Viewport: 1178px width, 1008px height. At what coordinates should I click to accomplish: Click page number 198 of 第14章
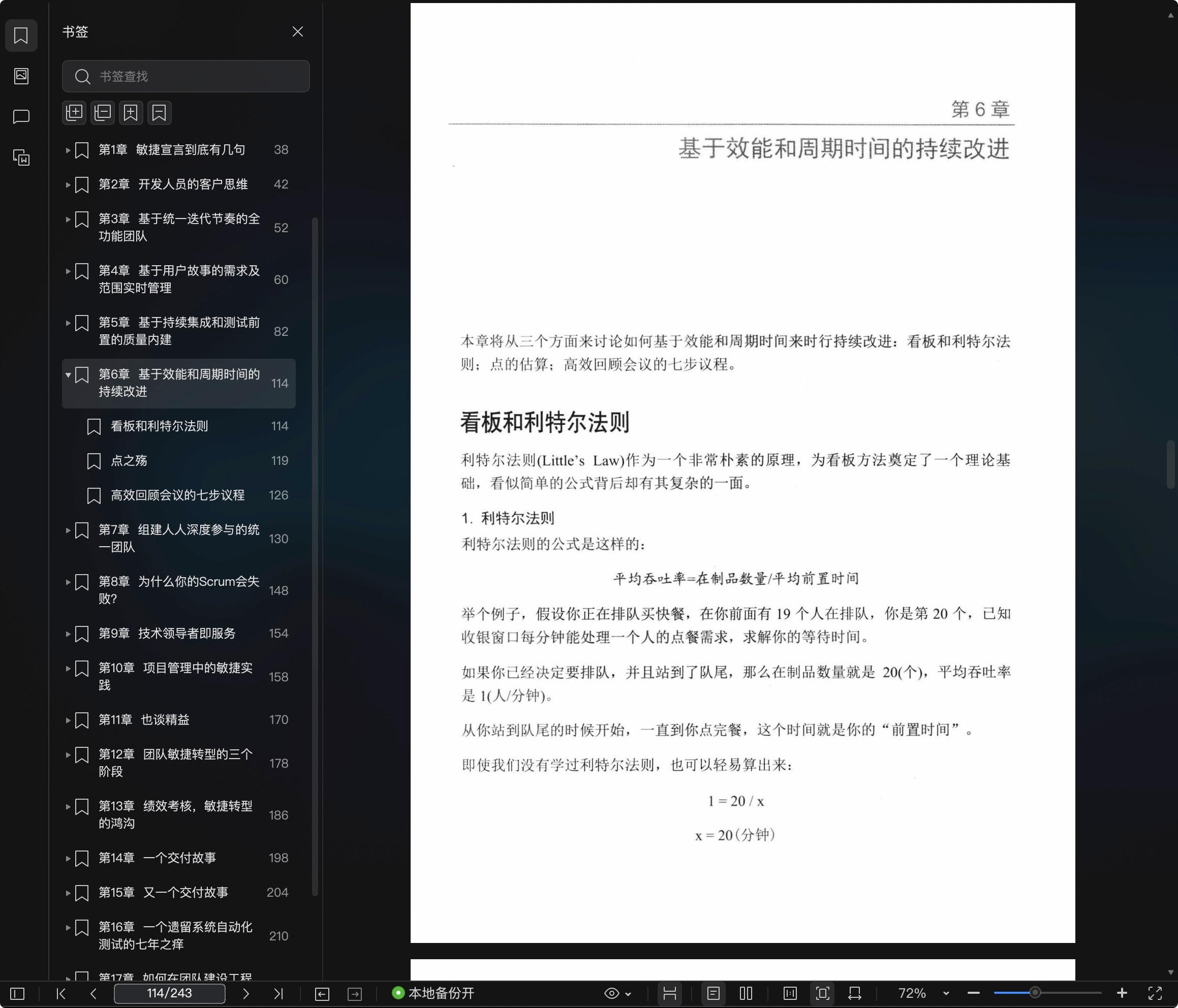(278, 858)
